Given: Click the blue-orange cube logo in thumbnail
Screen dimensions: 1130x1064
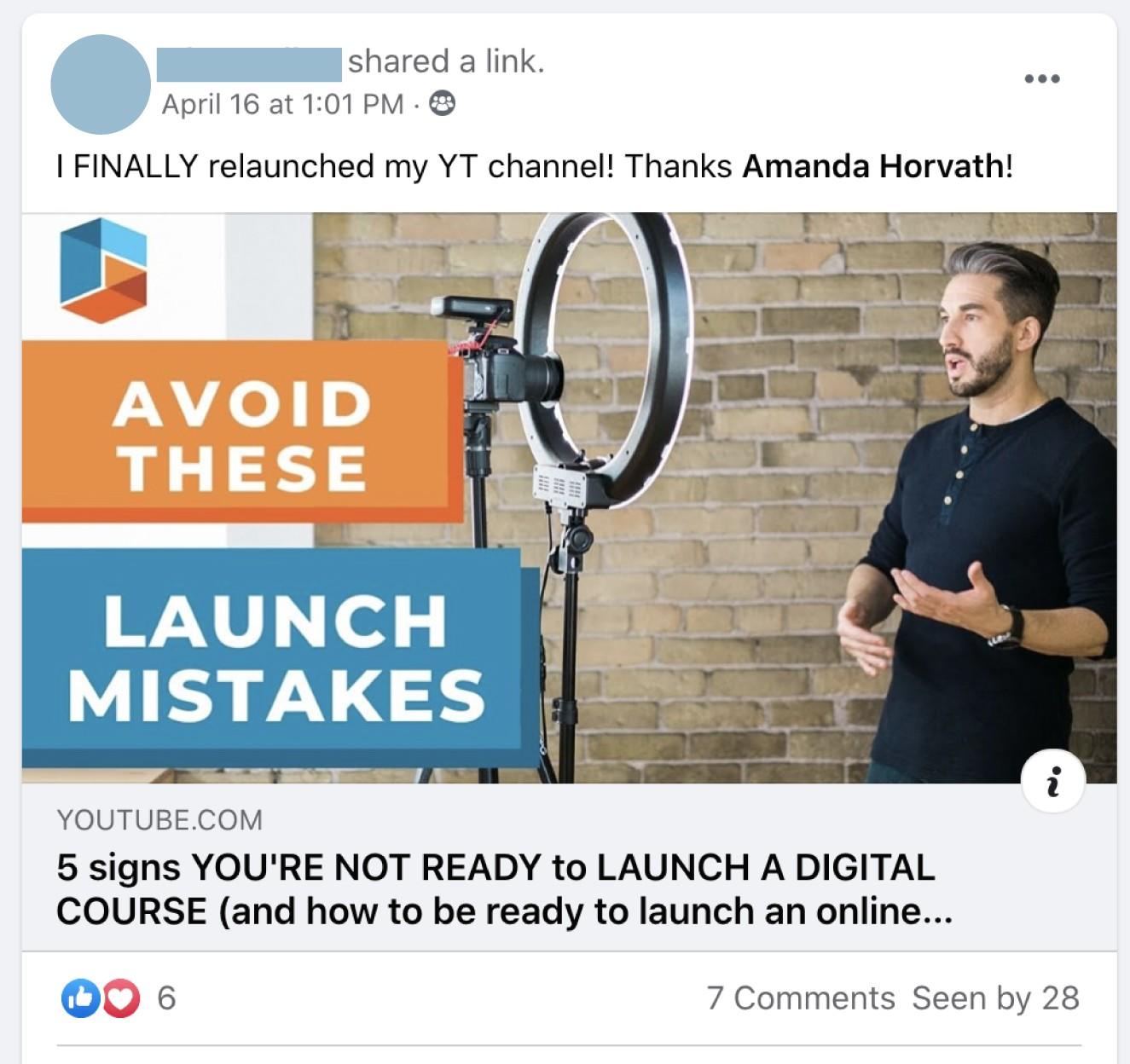Looking at the screenshot, I should coord(103,271).
